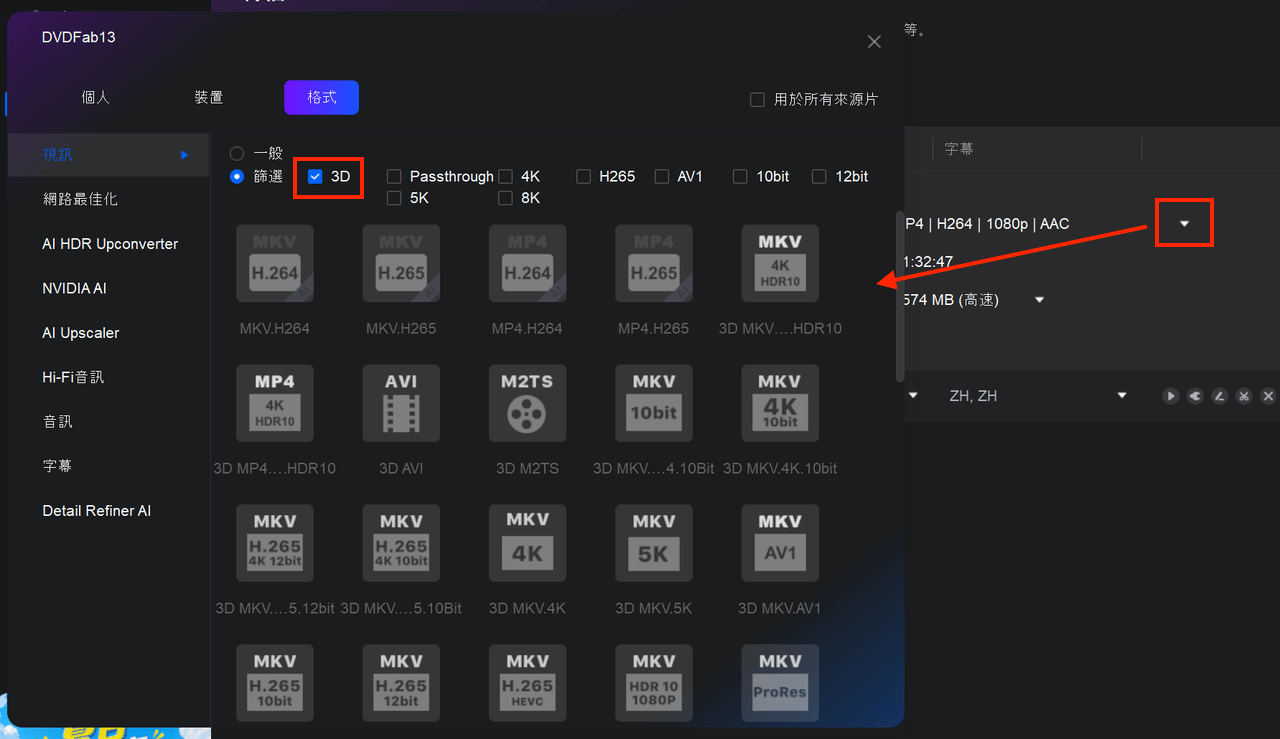Select the MKV H.265 12bit icon in bottom row
Image resolution: width=1280 pixels, height=739 pixels.
pos(401,683)
